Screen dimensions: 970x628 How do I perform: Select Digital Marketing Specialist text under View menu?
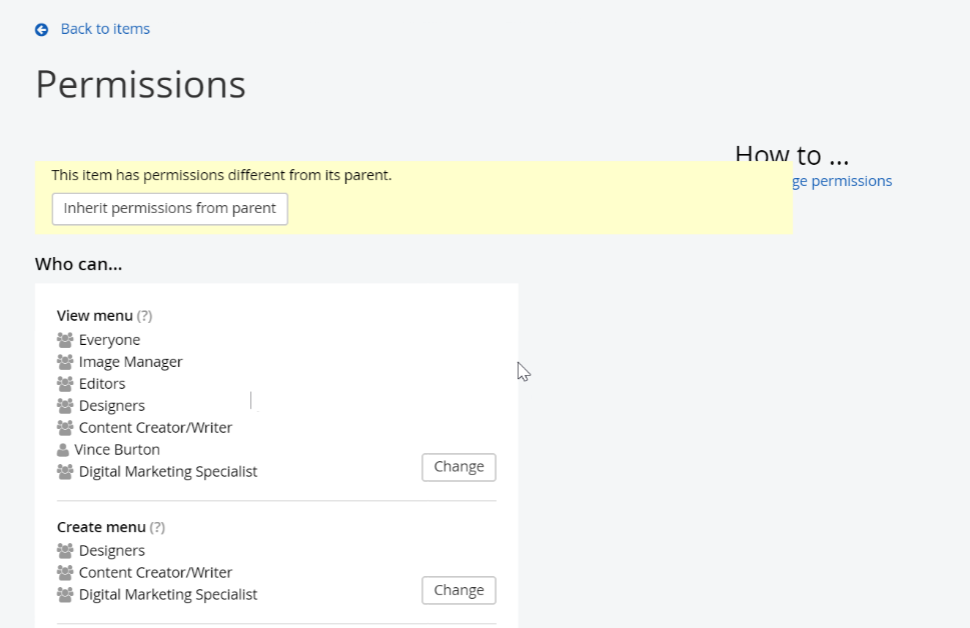coord(168,472)
